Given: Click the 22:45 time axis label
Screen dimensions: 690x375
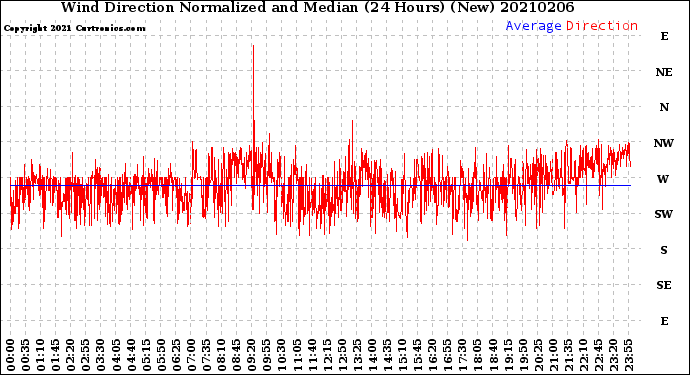Looking at the screenshot, I should (598, 355).
